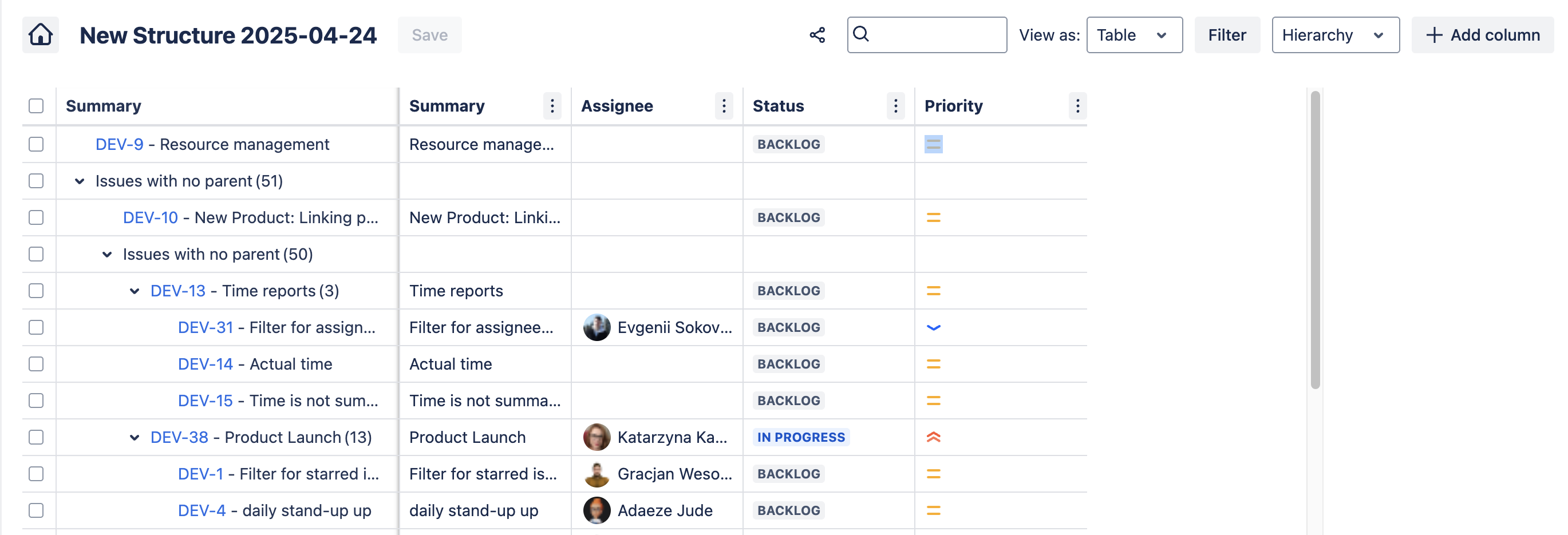Collapse Issues with no parent (51)
1568x535 pixels.
pyautogui.click(x=80, y=181)
